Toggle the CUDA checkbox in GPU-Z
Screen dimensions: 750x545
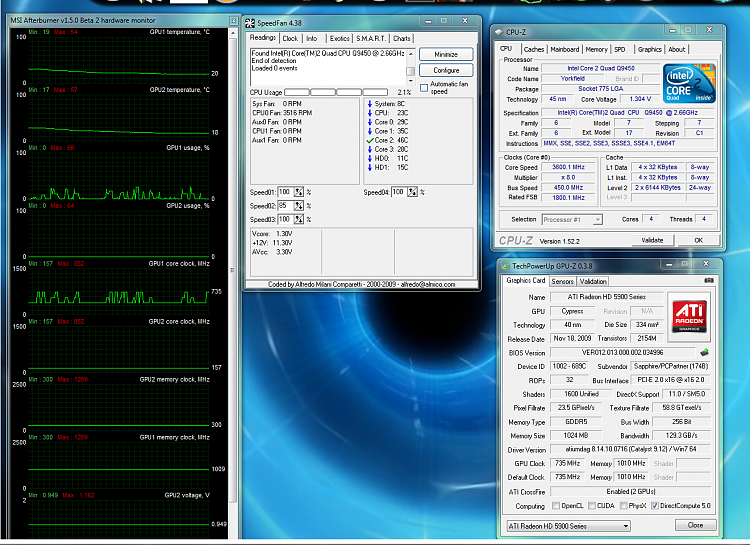(x=592, y=506)
